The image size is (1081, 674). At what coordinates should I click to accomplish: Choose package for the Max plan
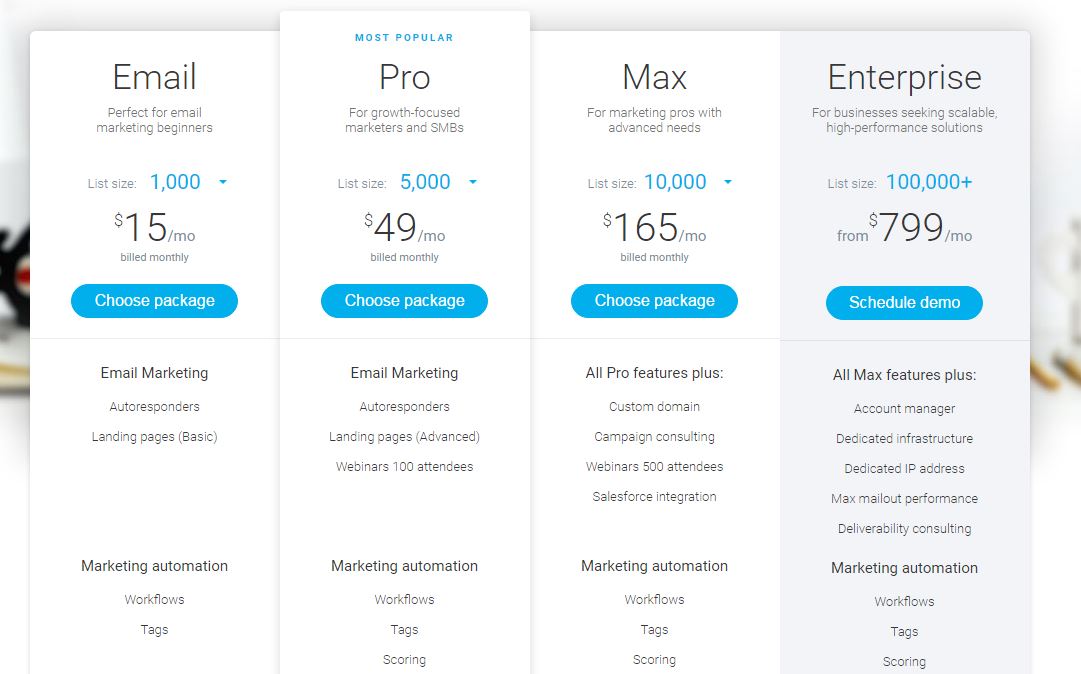[x=654, y=301]
